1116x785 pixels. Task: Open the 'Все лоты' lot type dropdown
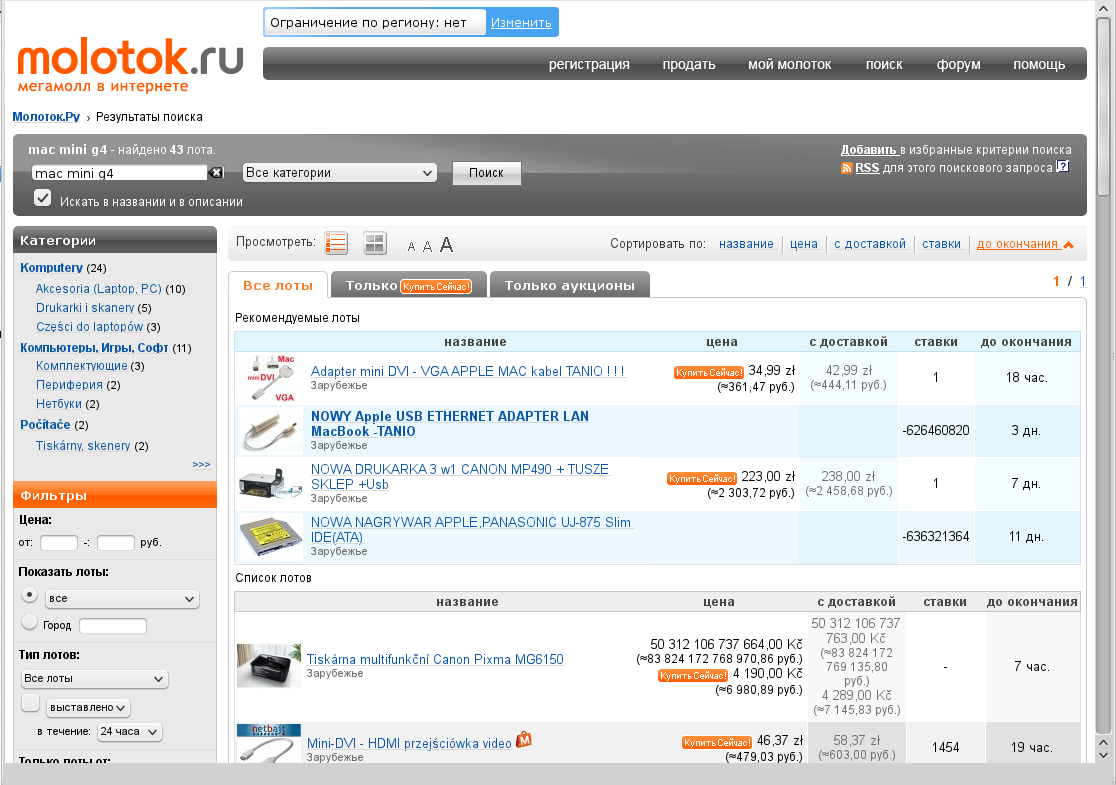coord(94,679)
